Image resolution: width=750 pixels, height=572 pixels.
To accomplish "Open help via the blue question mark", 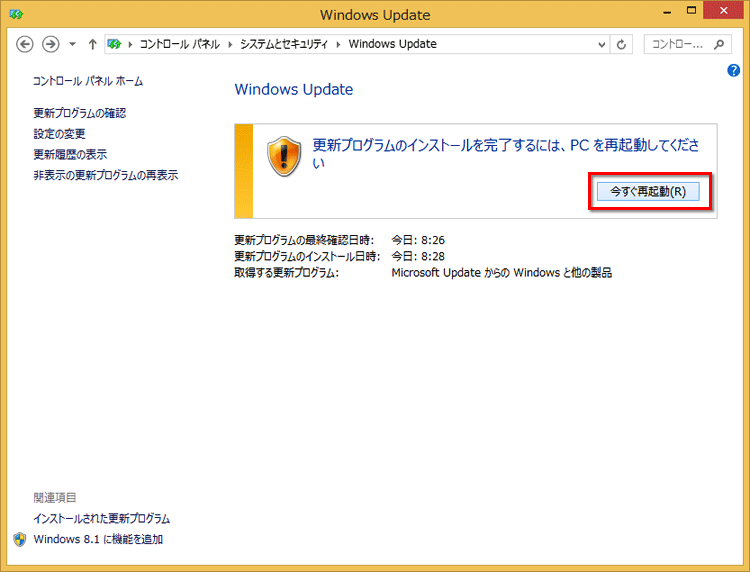I will pyautogui.click(x=733, y=70).
